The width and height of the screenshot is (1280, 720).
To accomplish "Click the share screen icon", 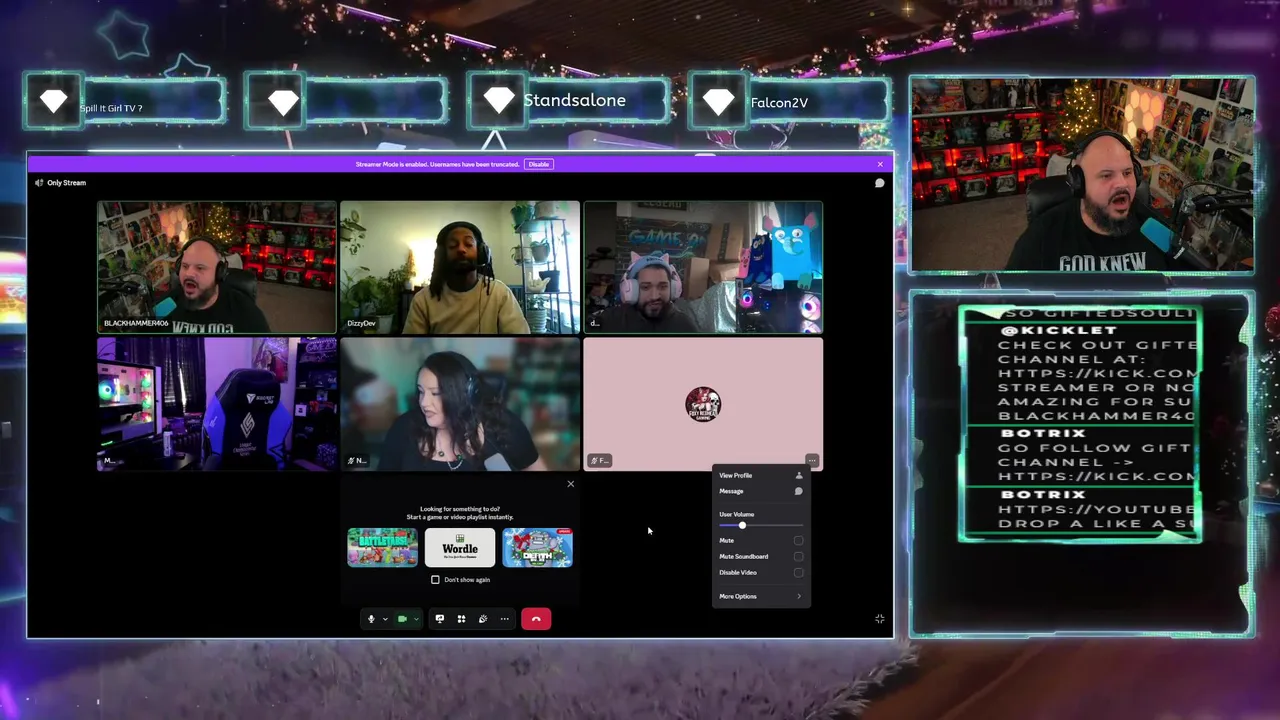I will click(439, 619).
